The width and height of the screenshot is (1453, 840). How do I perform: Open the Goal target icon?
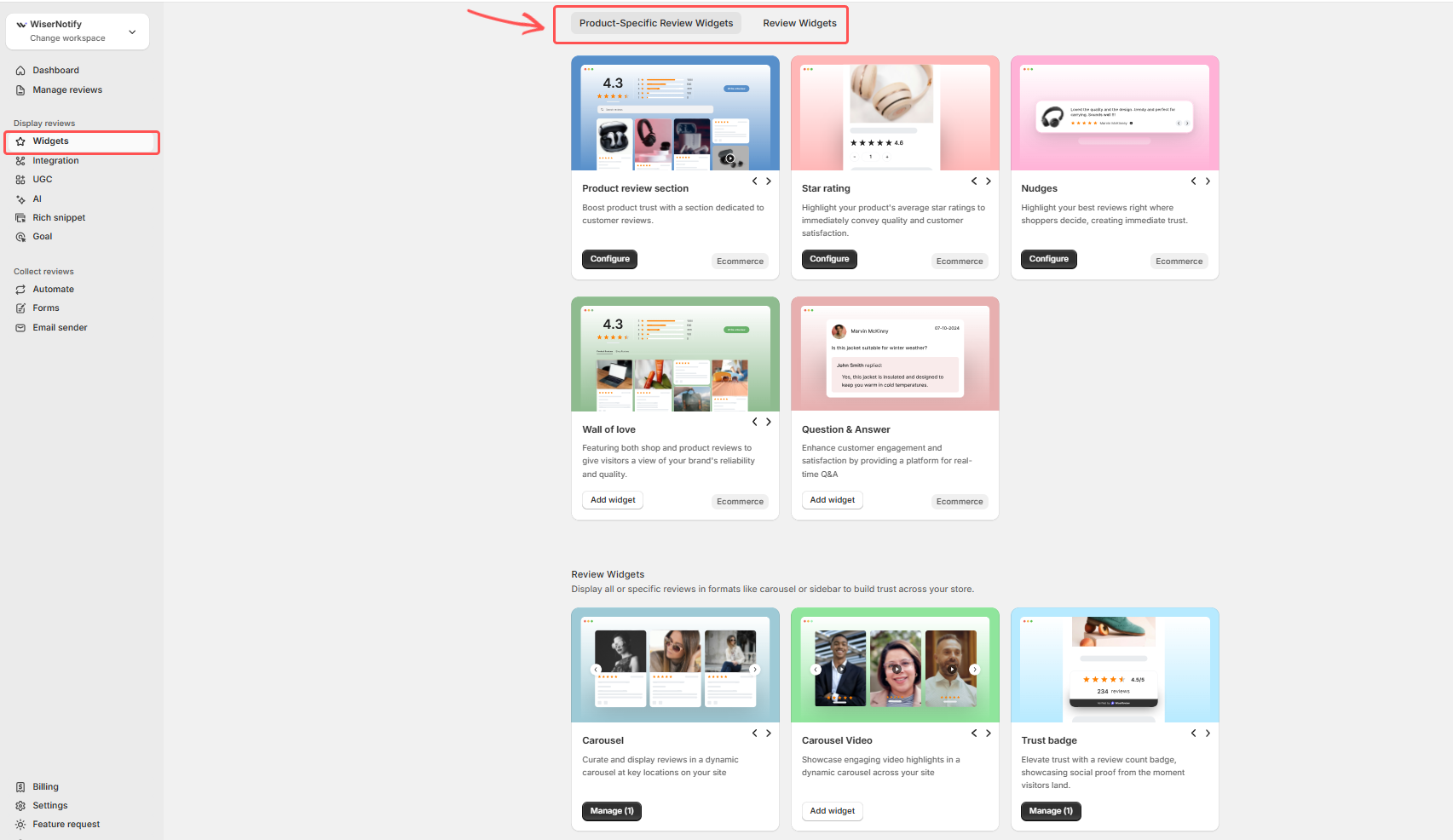20,237
